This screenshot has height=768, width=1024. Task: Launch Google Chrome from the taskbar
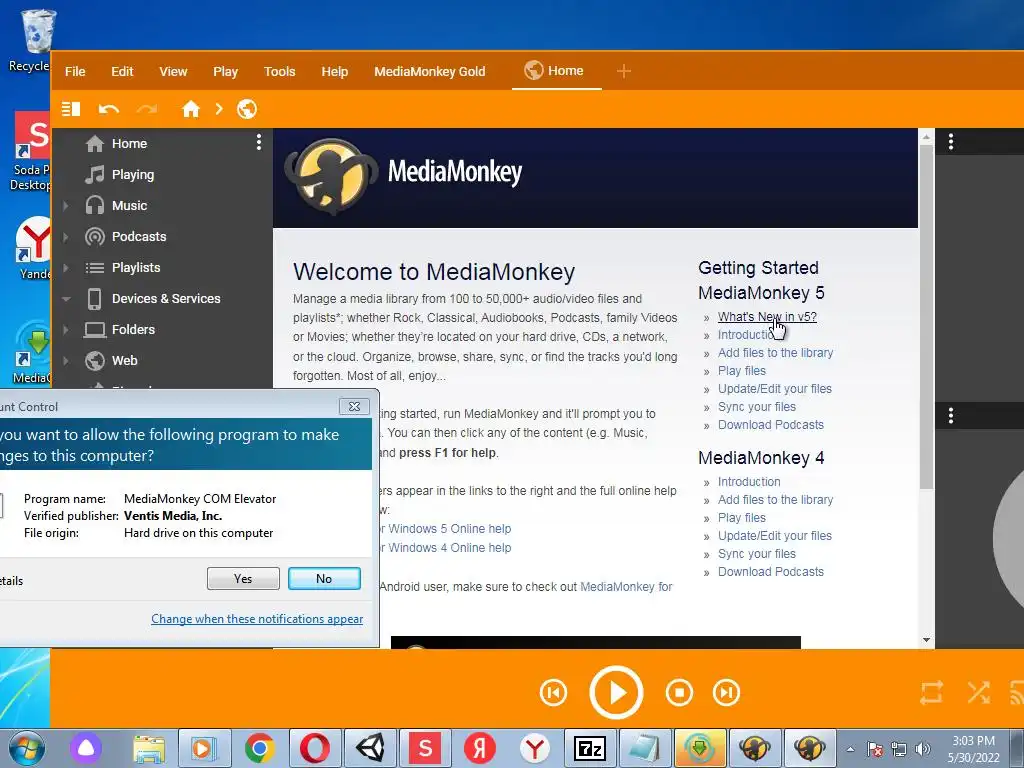pos(259,748)
